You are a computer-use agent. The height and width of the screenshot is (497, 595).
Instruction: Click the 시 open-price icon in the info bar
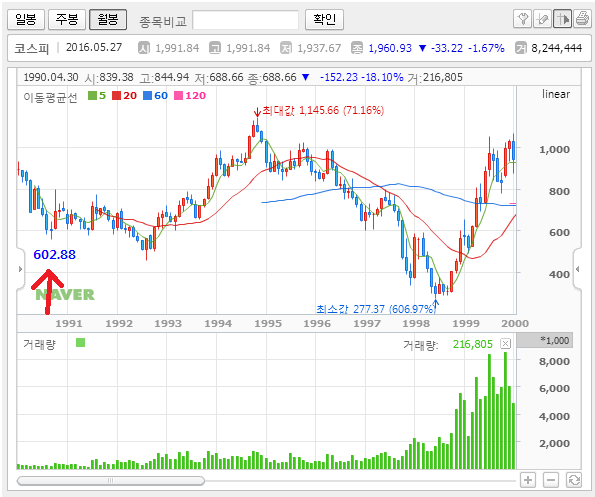point(144,48)
